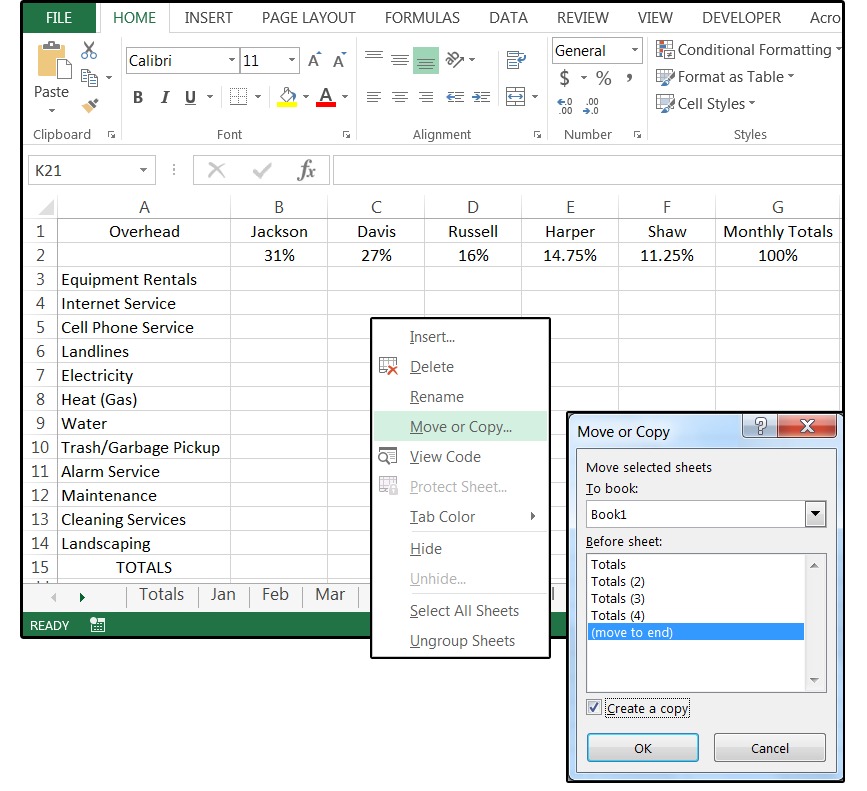Open the font name Calibri dropdown
The image size is (867, 791).
pos(232,60)
